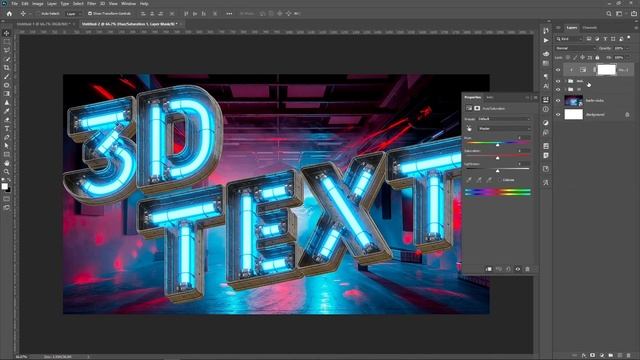Select the Gradient tool
The image size is (640, 360).
click(x=7, y=94)
